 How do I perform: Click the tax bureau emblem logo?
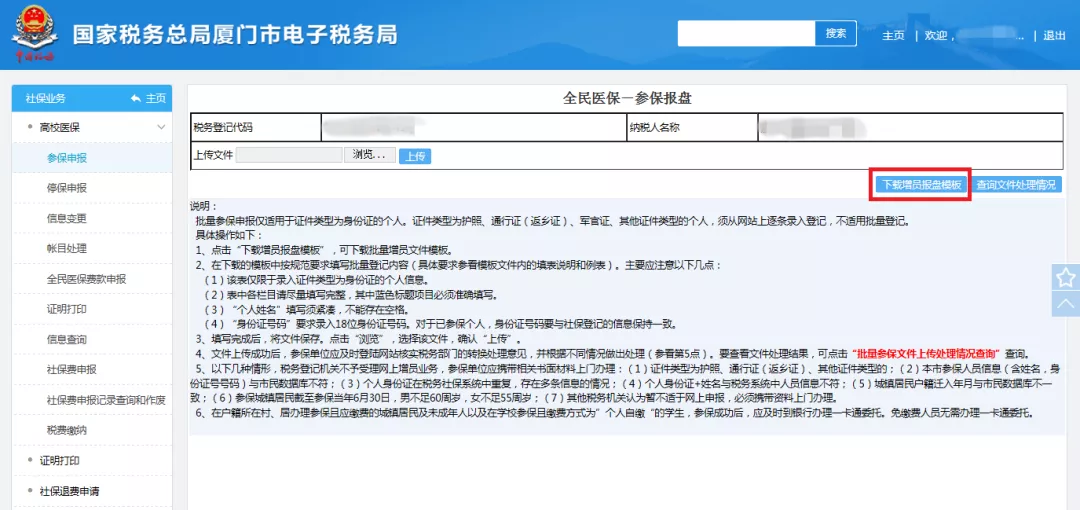coord(33,34)
